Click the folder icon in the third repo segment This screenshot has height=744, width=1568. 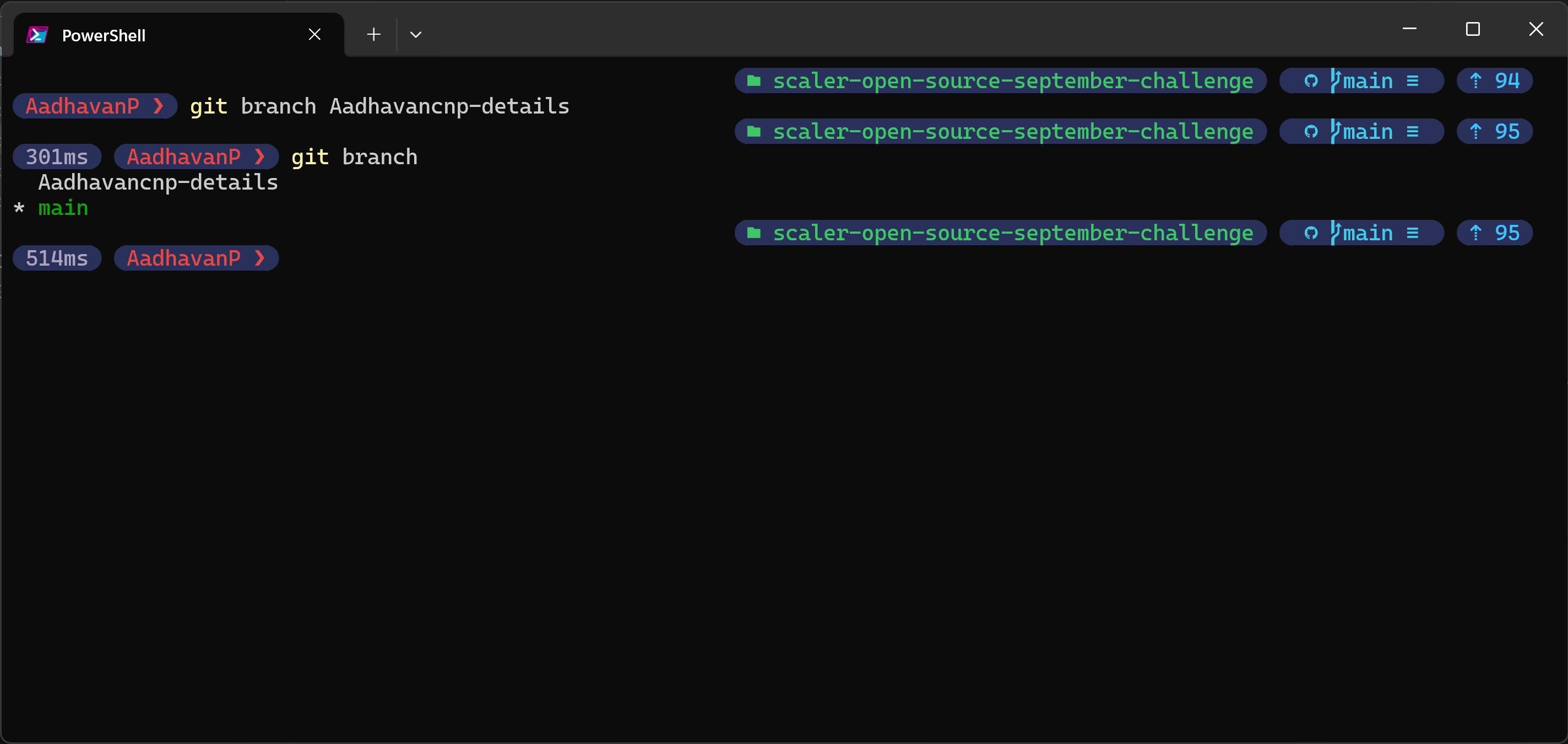point(753,232)
